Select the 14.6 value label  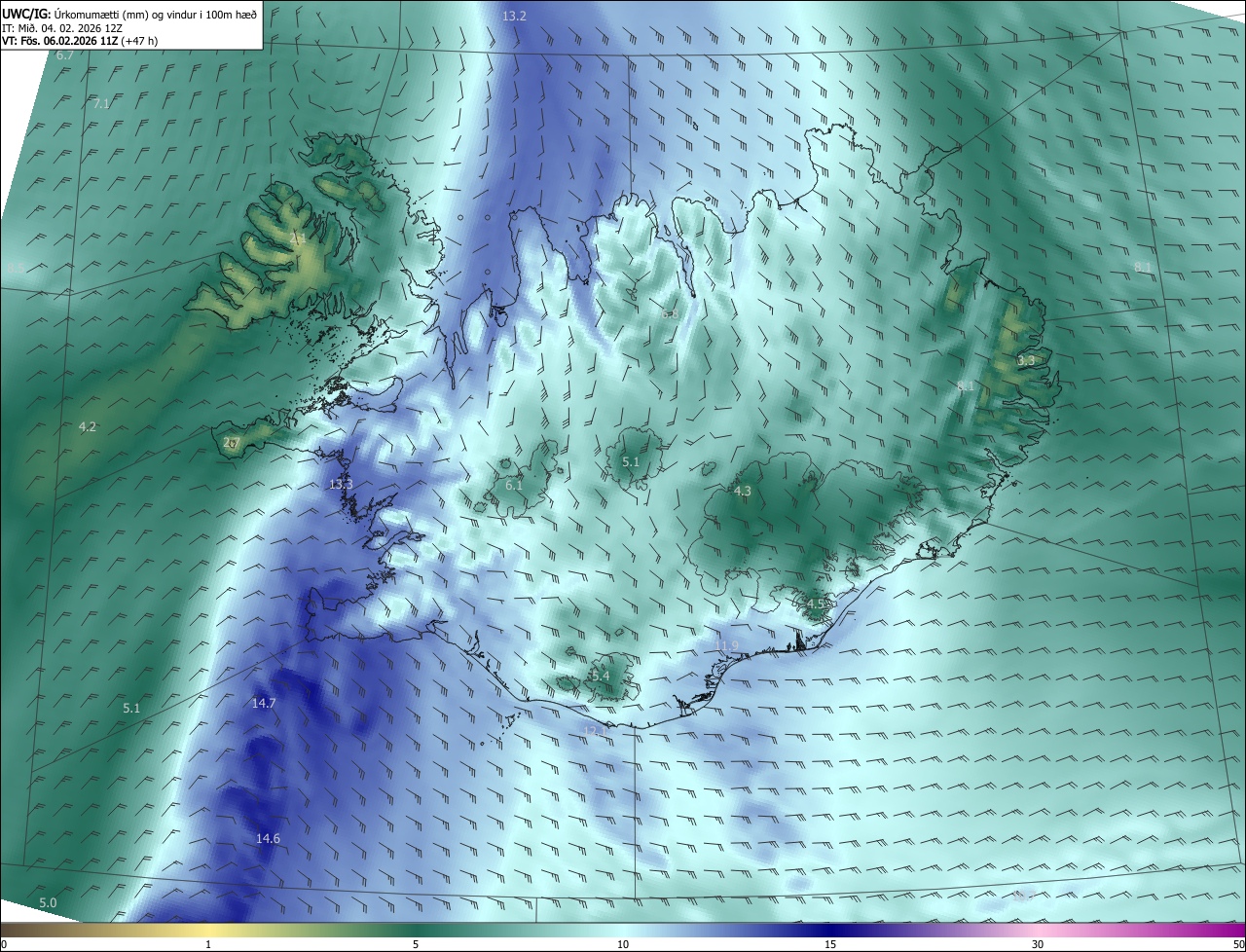pos(268,838)
